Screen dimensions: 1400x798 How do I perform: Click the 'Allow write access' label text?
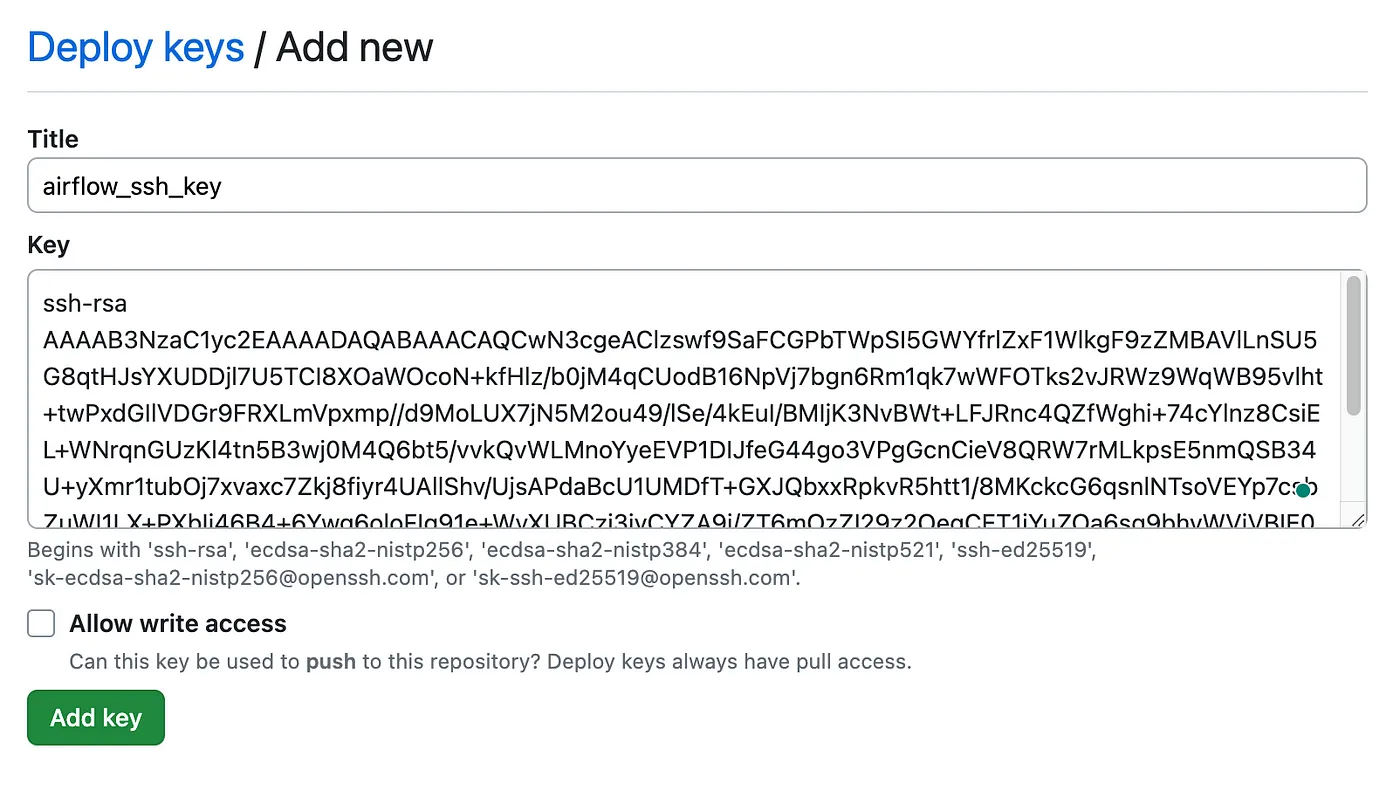(178, 624)
